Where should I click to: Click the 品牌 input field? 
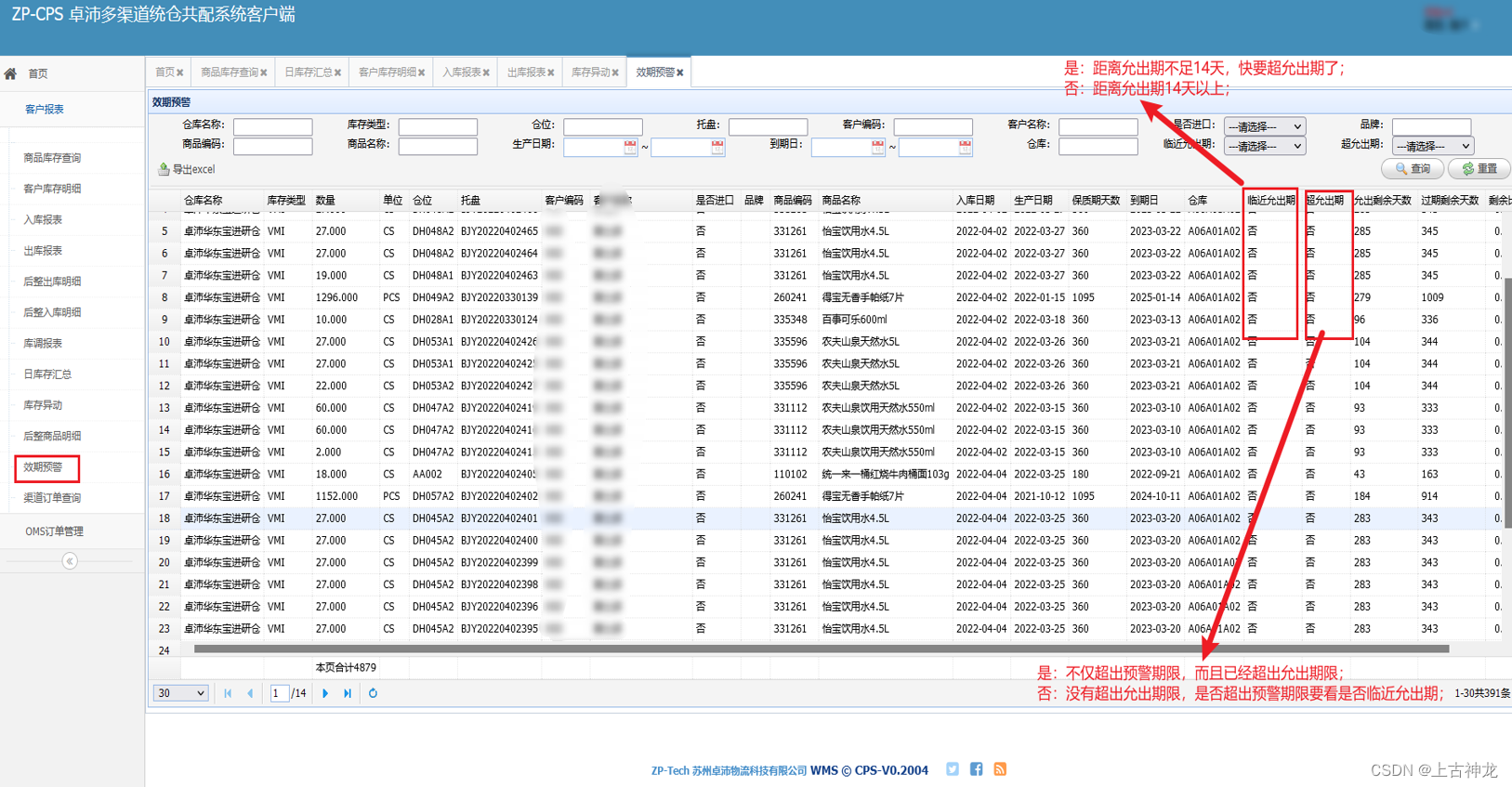[x=1431, y=126]
